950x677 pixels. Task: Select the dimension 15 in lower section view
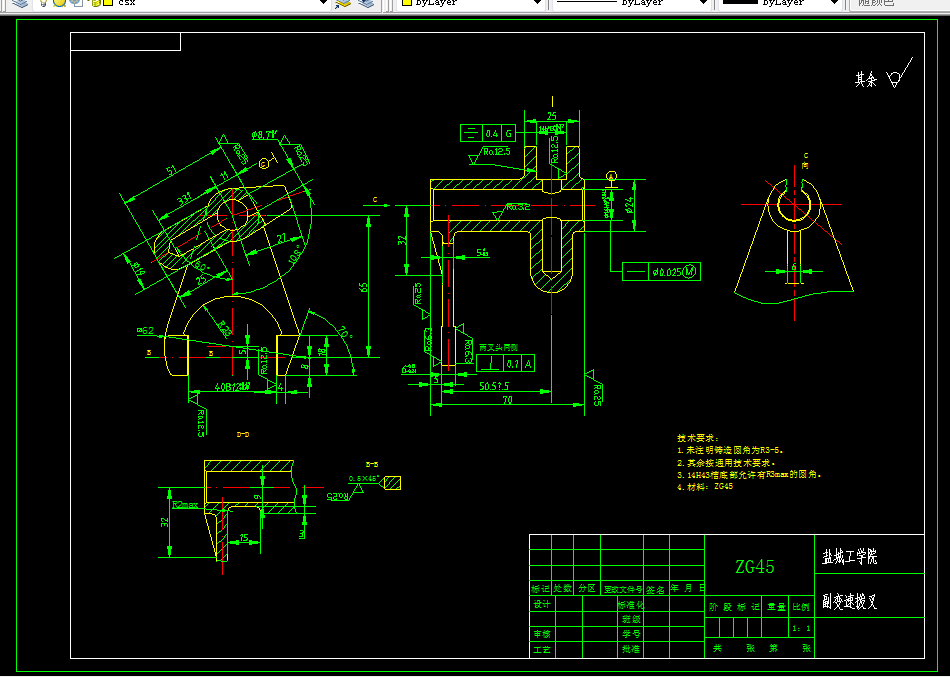click(244, 538)
